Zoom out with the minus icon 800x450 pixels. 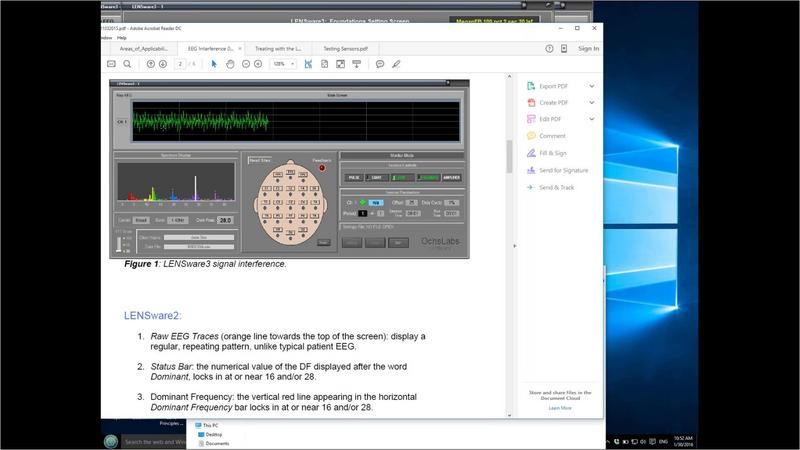[246, 64]
